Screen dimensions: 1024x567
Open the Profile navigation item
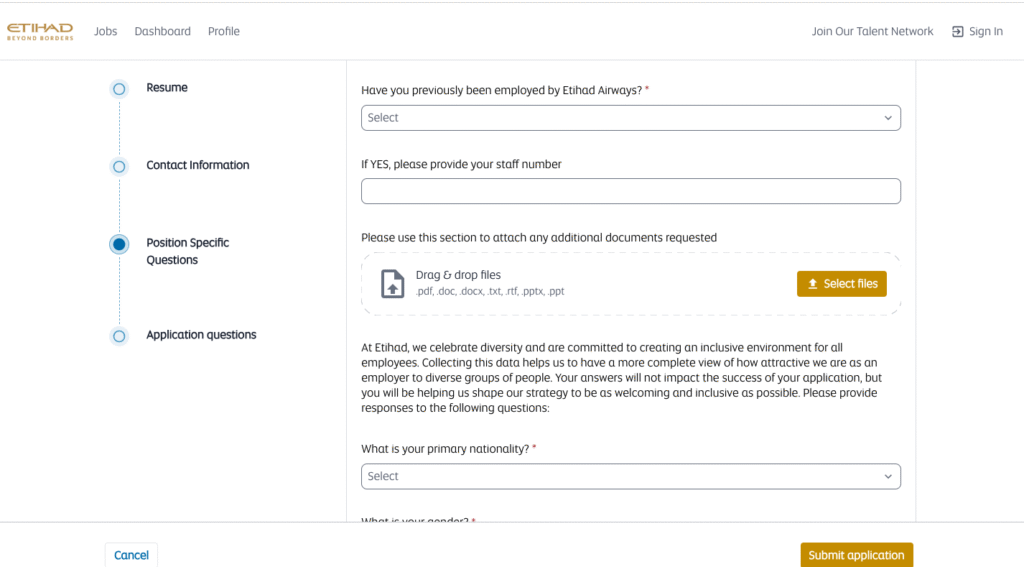click(x=224, y=32)
